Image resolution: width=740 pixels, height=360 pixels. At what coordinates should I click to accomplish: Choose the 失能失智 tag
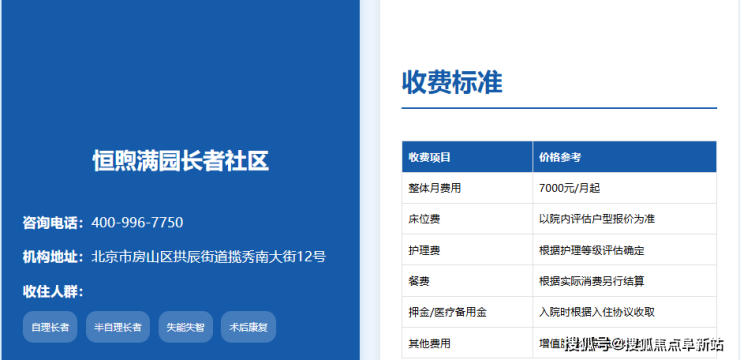[x=185, y=327]
